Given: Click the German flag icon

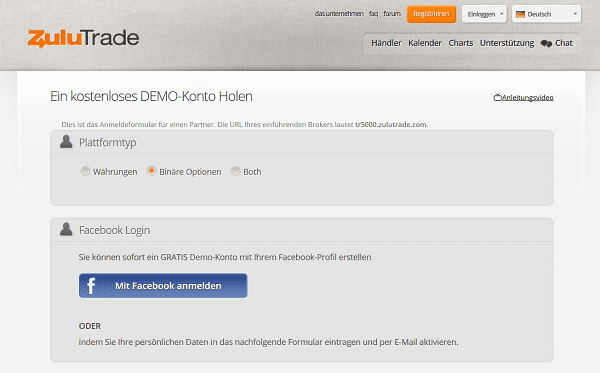Looking at the screenshot, I should click(520, 14).
